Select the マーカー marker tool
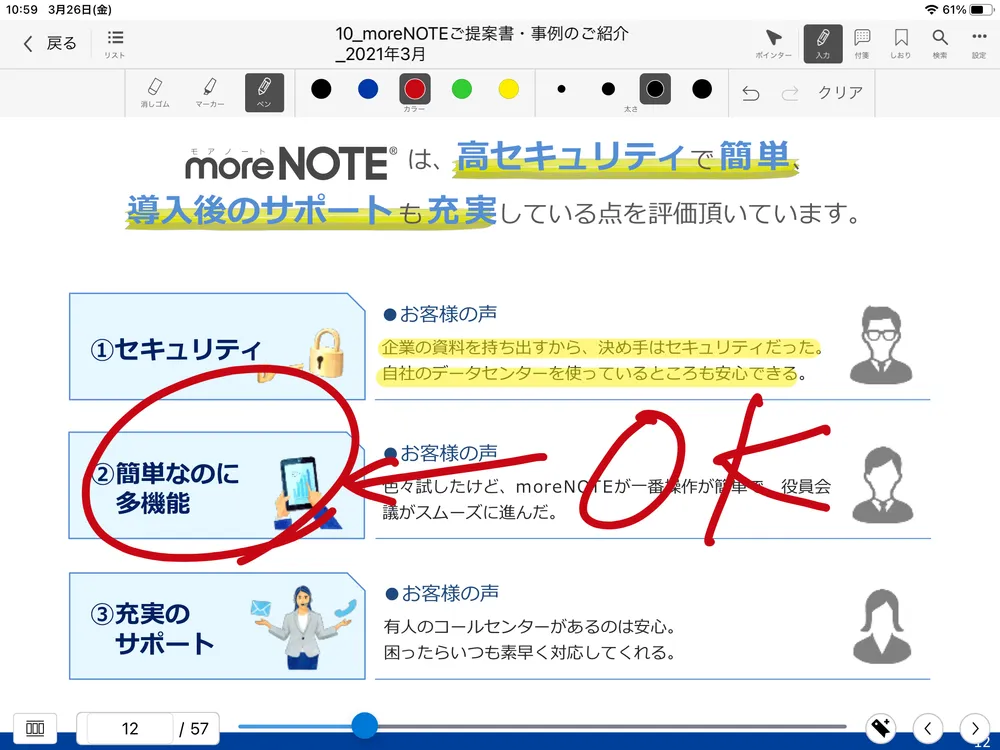This screenshot has height=750, width=1000. [x=210, y=92]
